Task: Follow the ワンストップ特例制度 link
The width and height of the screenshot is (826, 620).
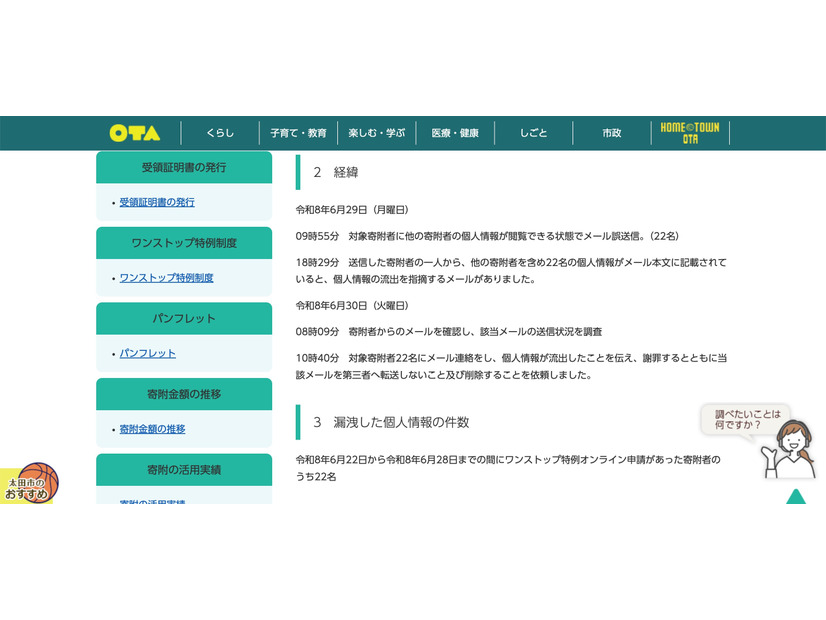Action: [166, 278]
